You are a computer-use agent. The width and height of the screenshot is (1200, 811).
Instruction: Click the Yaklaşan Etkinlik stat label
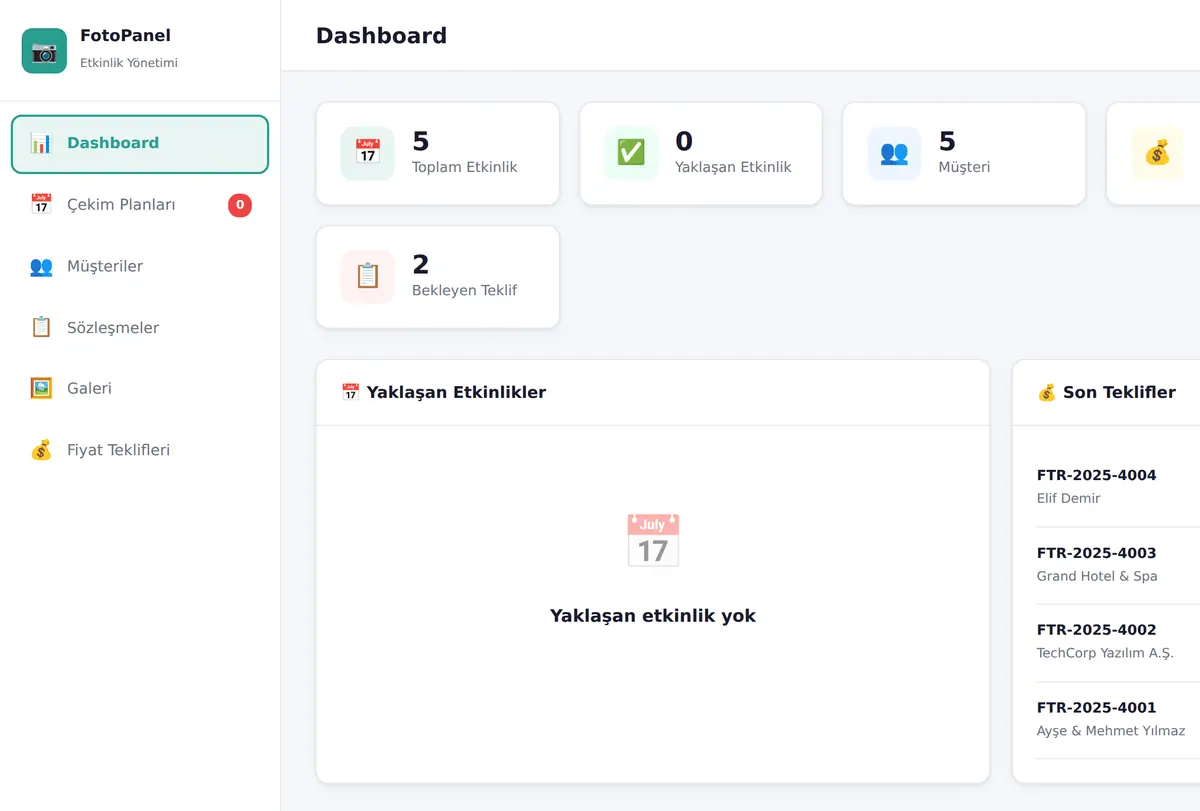pyautogui.click(x=733, y=167)
